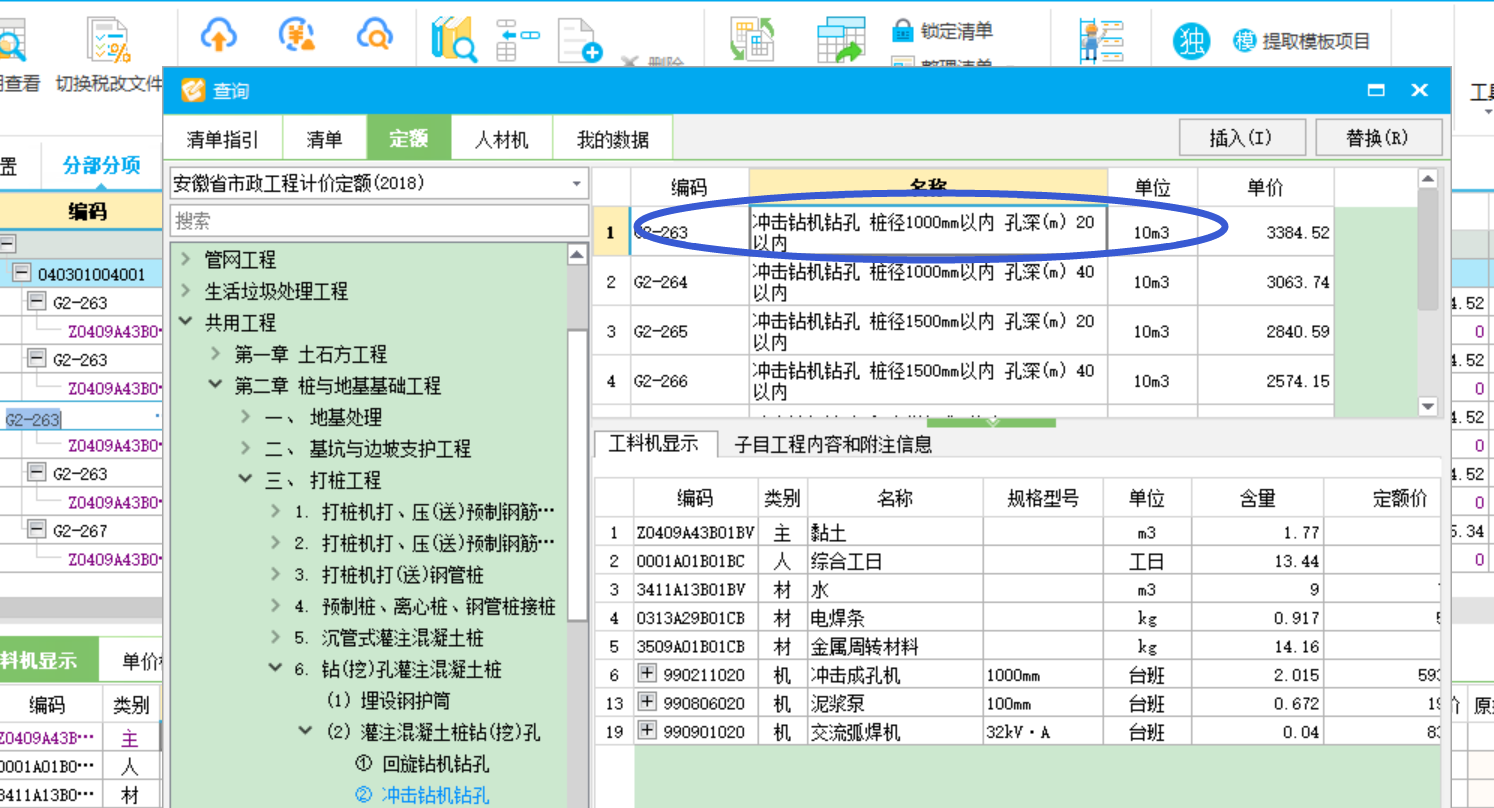Click the quota list scrollbar down arrow

coord(1428,406)
